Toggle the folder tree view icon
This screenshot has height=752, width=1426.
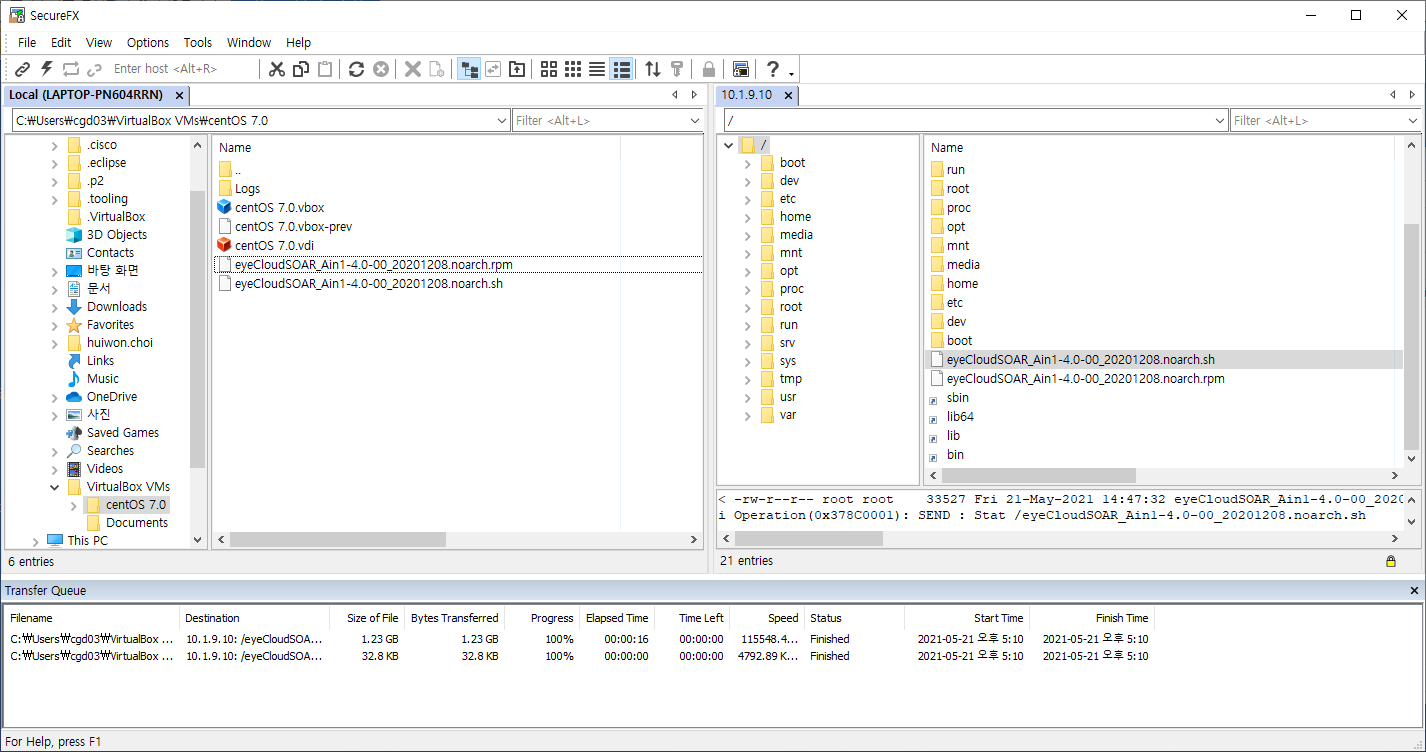click(x=469, y=69)
